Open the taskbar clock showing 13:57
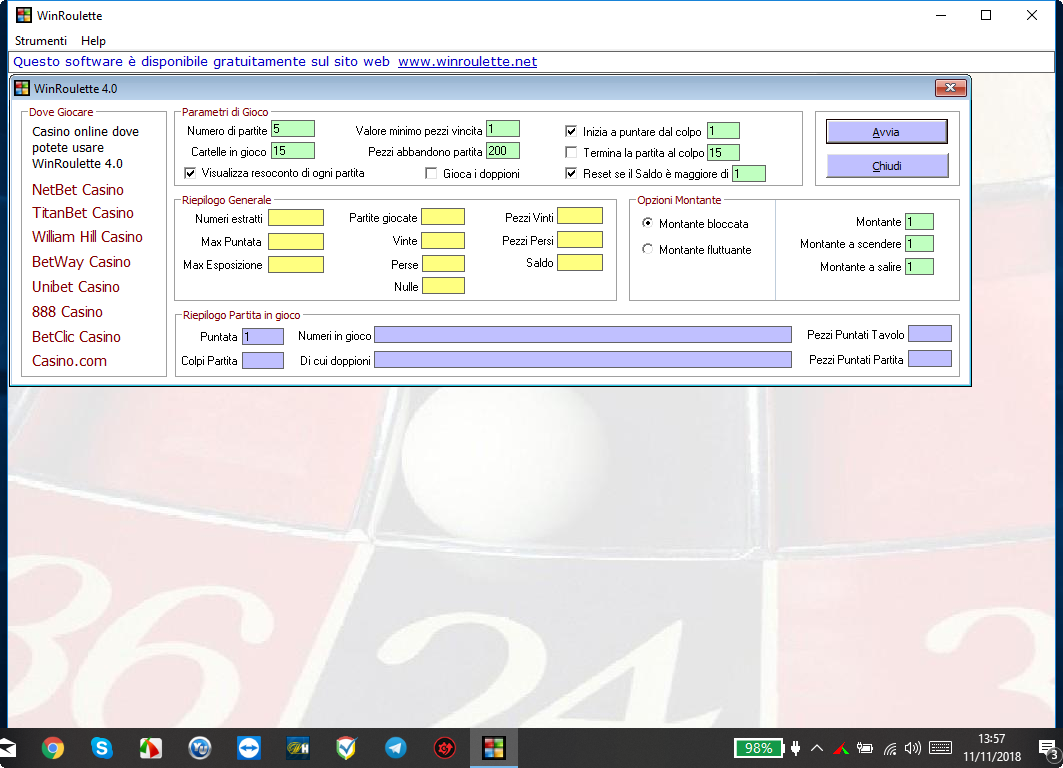This screenshot has width=1063, height=768. 992,748
